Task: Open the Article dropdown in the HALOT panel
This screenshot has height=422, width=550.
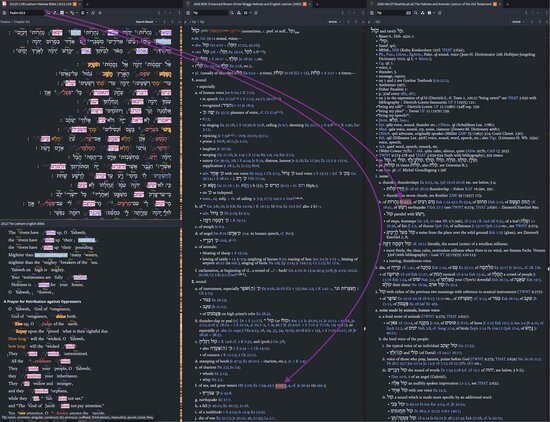Action: tap(518, 22)
